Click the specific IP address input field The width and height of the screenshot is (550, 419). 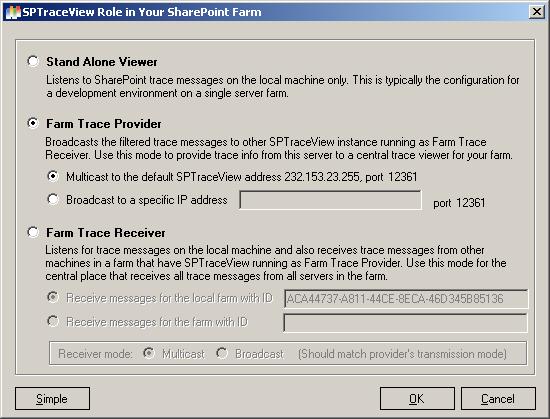point(330,200)
